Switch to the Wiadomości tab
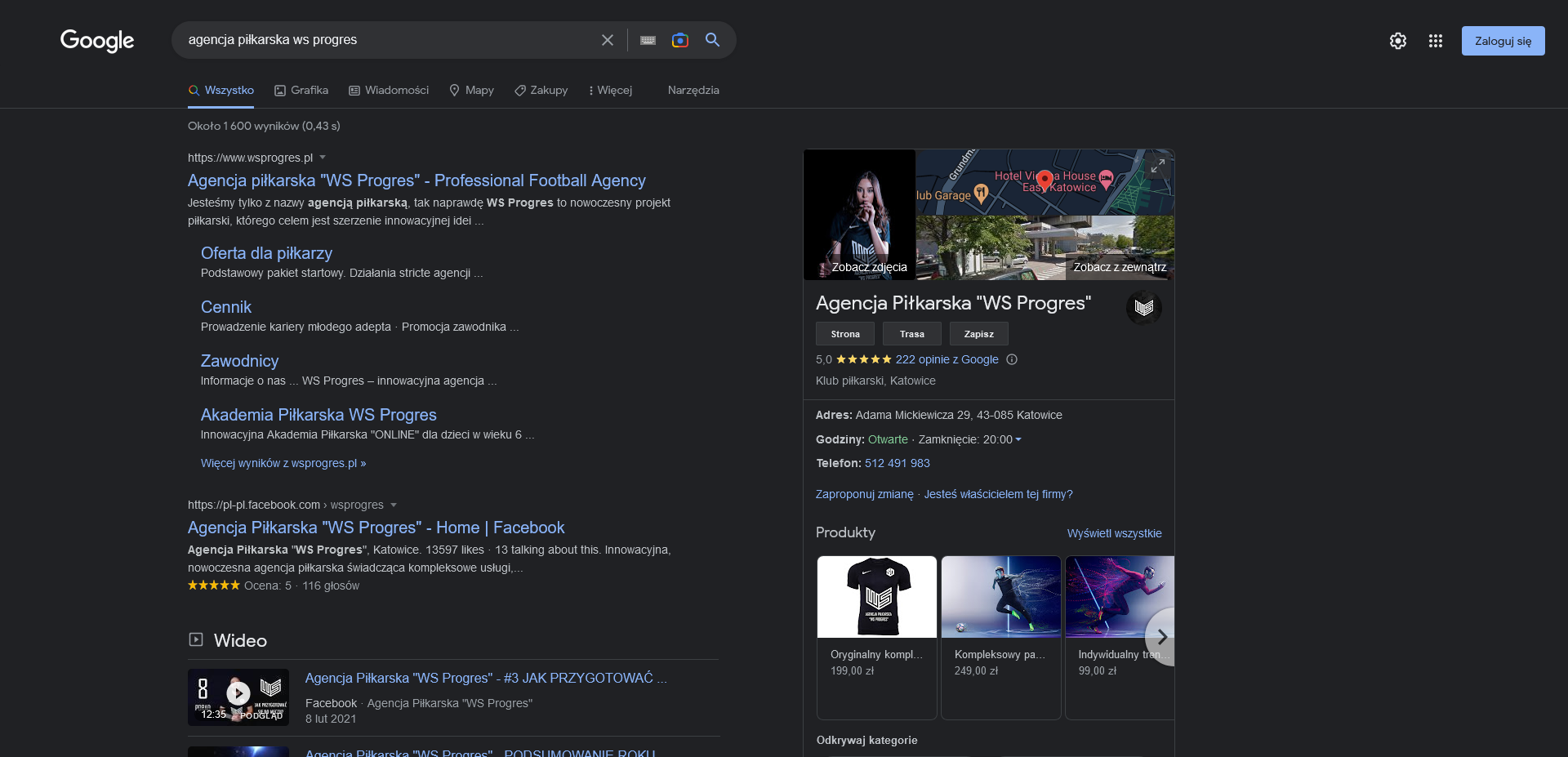The height and width of the screenshot is (757, 1568). (389, 91)
